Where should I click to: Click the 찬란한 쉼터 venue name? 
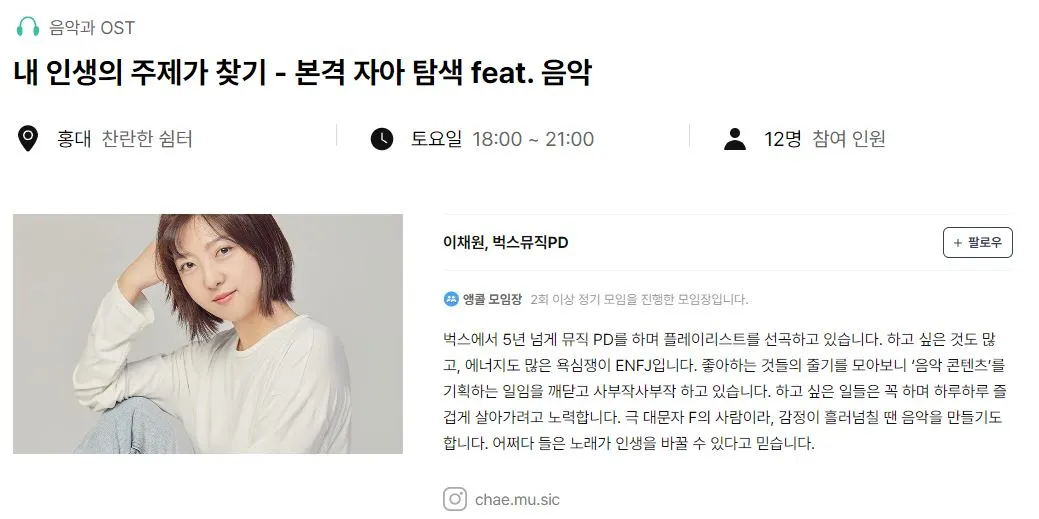(147, 139)
